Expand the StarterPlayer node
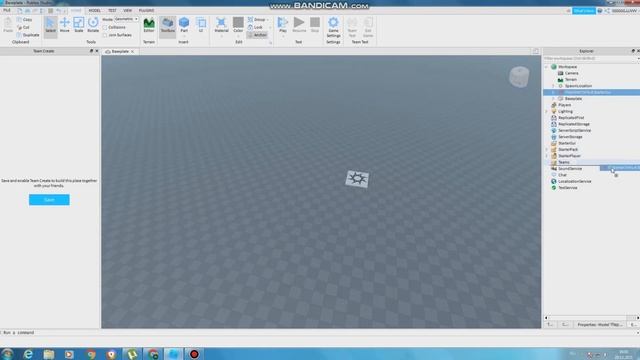The image size is (640, 360). (547, 156)
